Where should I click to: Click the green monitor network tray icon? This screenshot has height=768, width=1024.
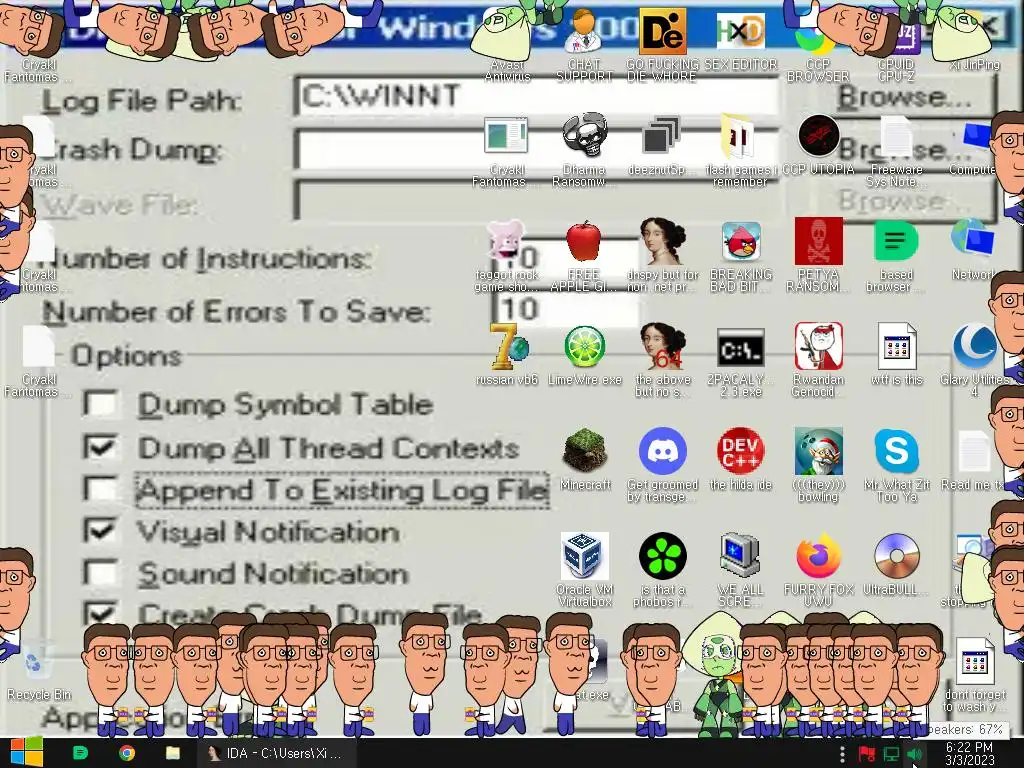click(891, 754)
